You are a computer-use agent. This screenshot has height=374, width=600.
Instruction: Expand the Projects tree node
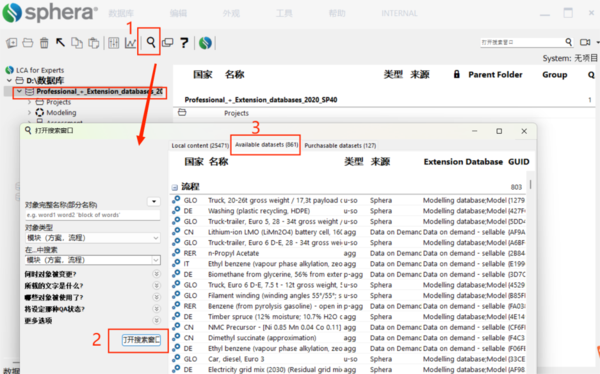tap(29, 102)
